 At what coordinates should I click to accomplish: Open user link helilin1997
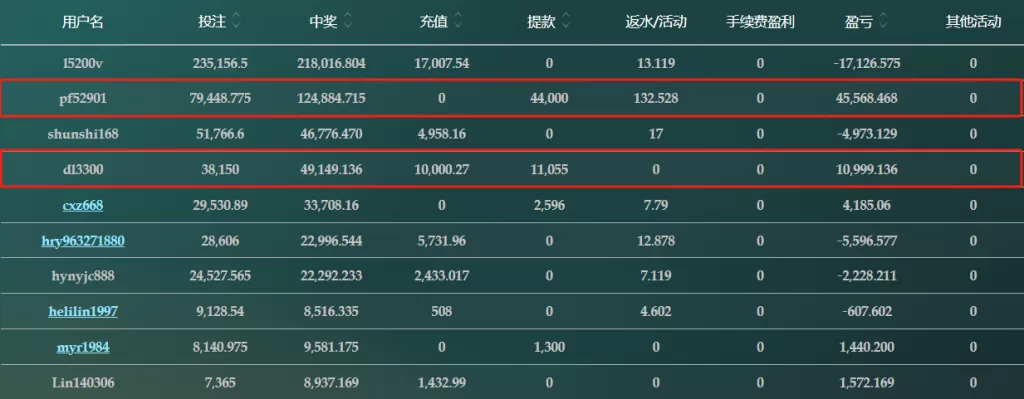83,311
